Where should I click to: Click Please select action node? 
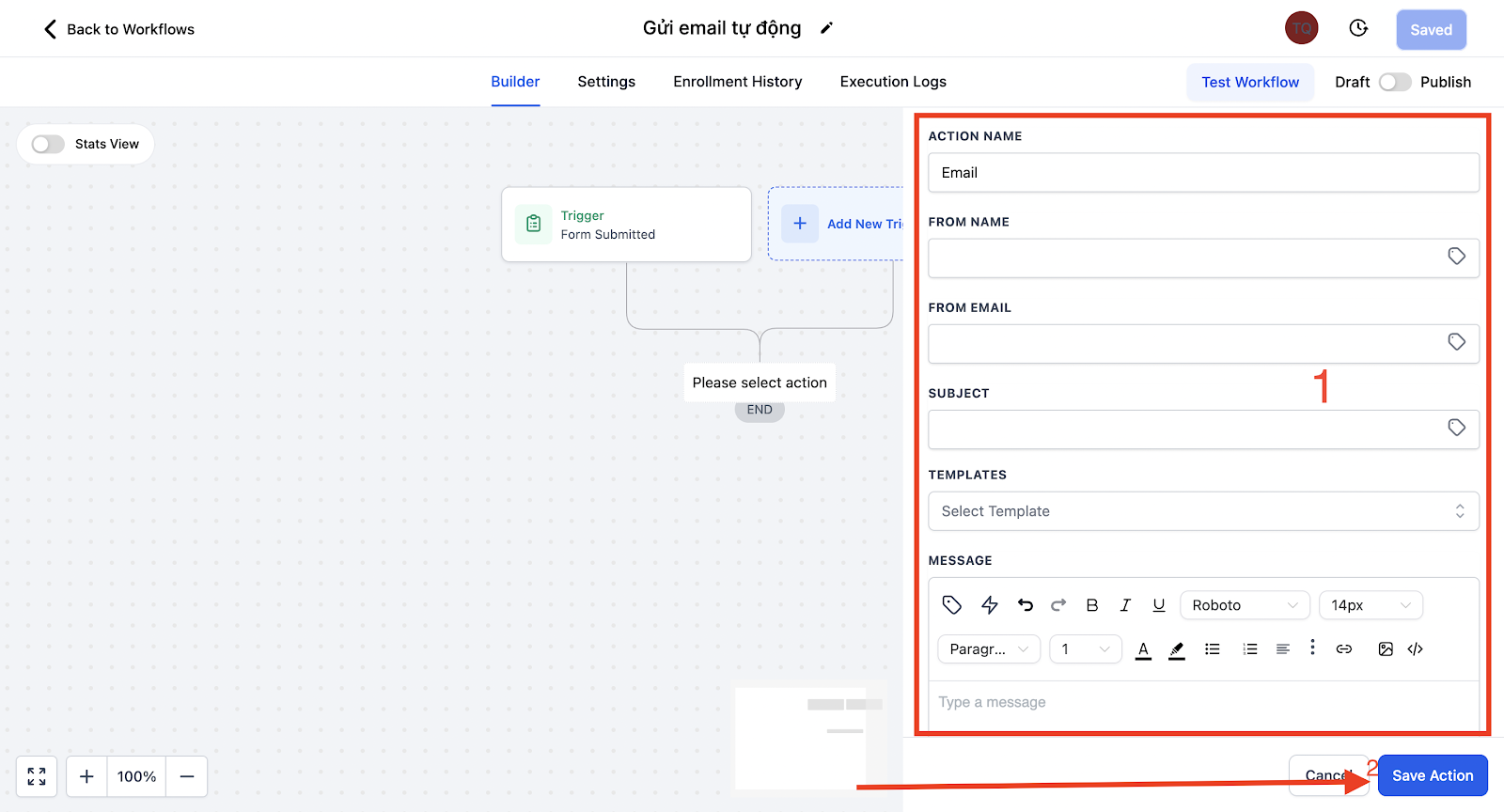coord(760,383)
